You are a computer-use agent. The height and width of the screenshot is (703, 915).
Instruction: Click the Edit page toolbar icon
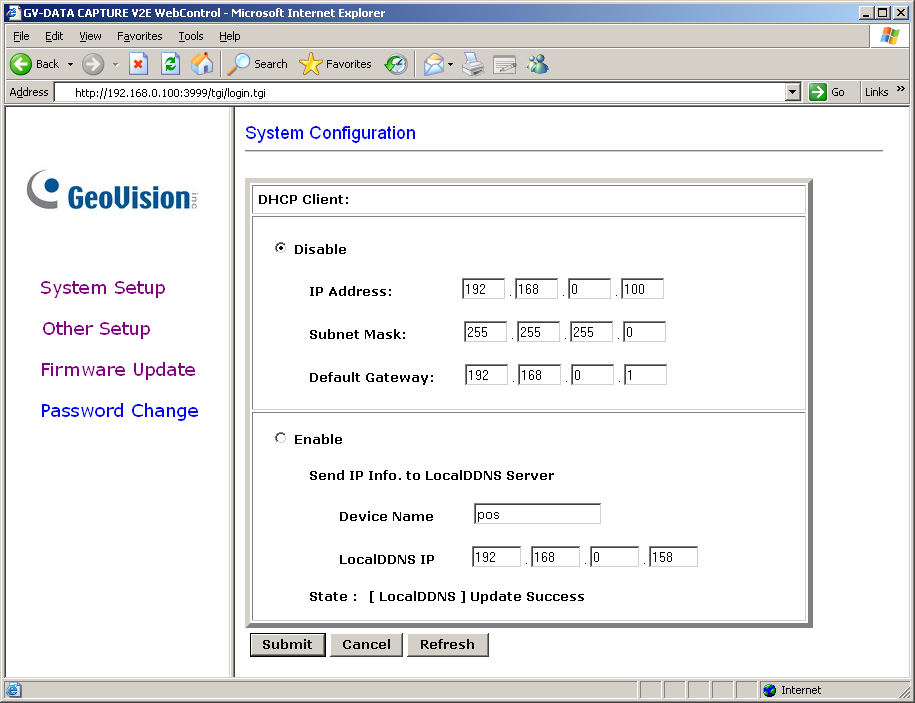pos(505,64)
